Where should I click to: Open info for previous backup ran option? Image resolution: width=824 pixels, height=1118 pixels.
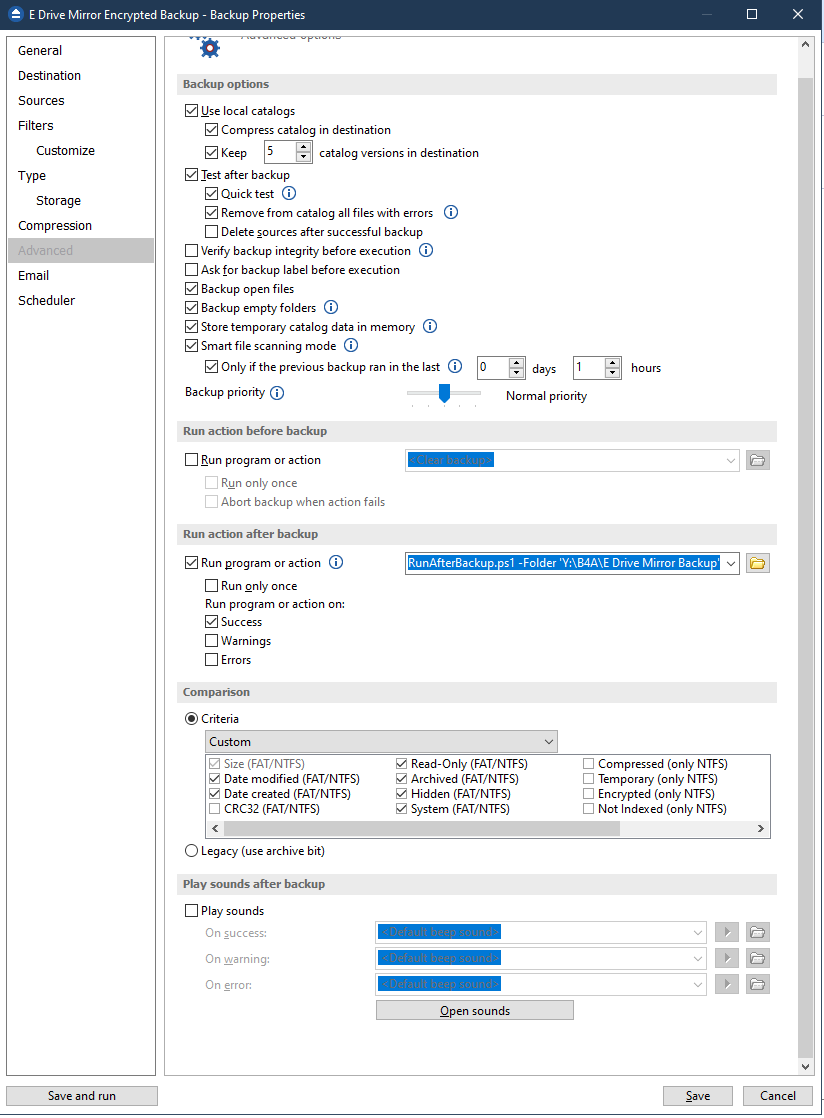[x=455, y=366]
